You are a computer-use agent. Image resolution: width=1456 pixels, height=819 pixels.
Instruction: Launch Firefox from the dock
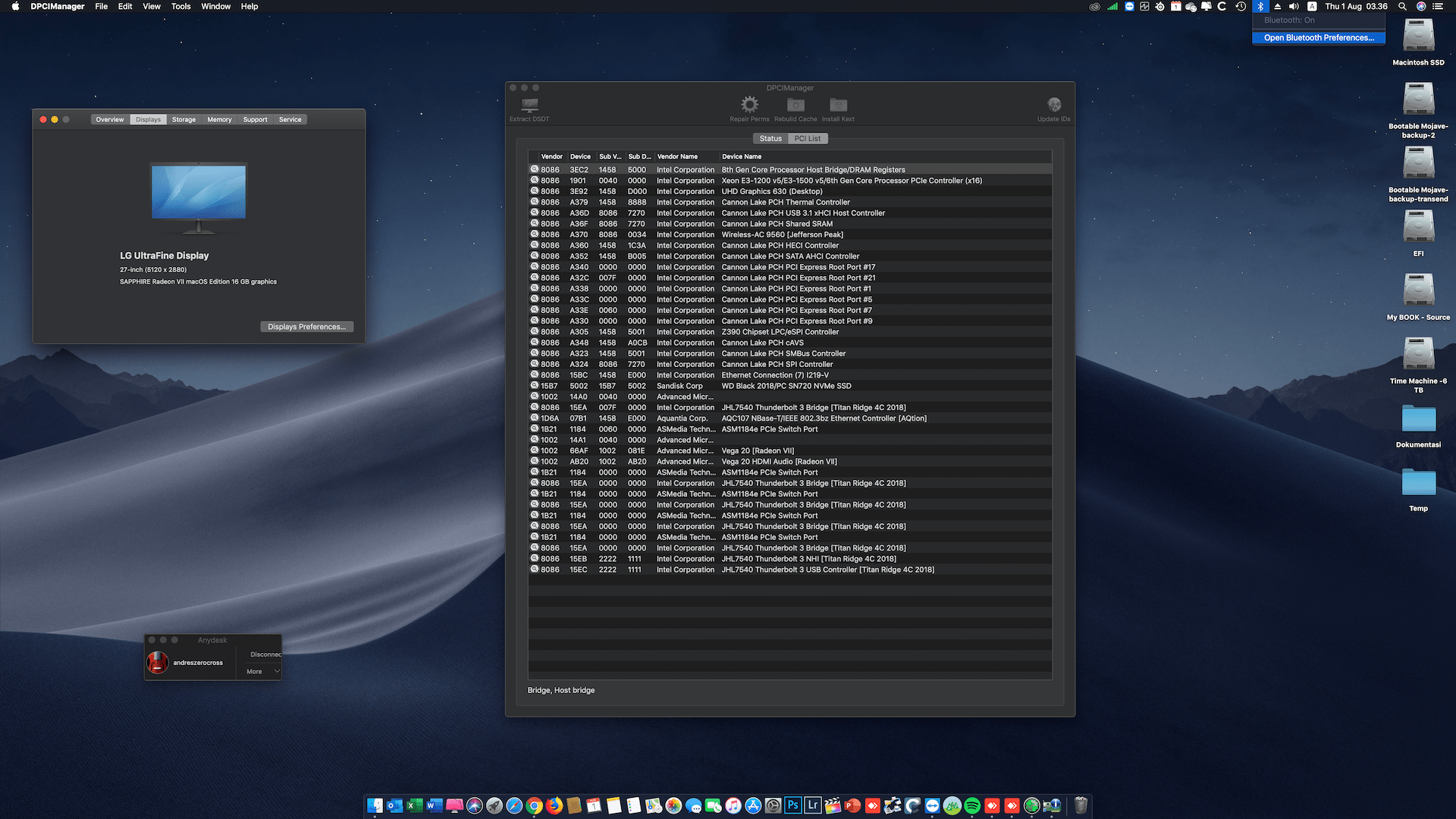pyautogui.click(x=554, y=805)
